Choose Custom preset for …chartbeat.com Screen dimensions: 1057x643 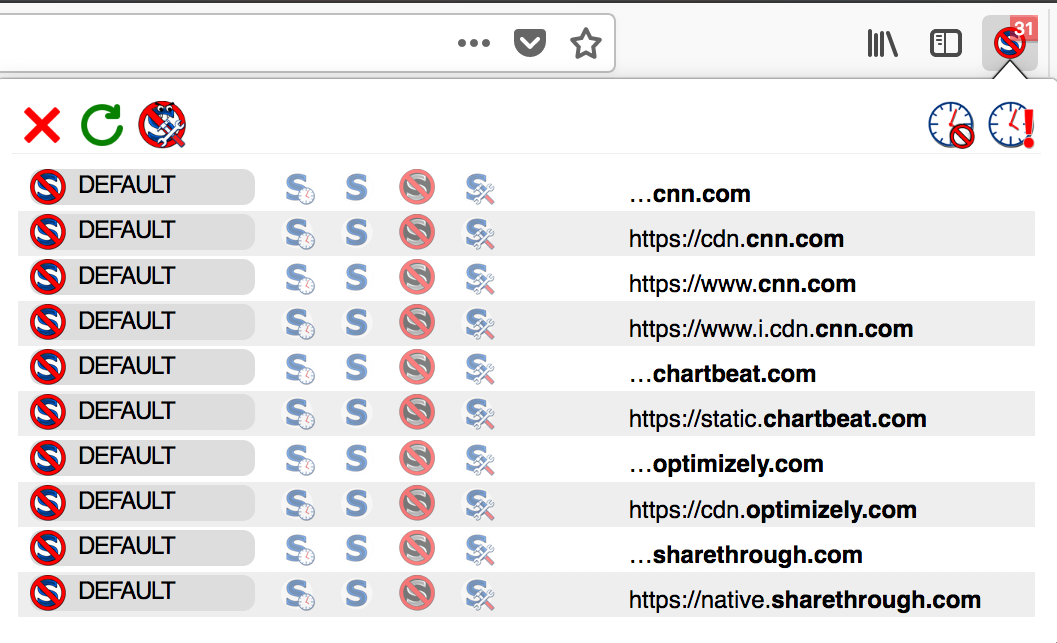(x=479, y=369)
